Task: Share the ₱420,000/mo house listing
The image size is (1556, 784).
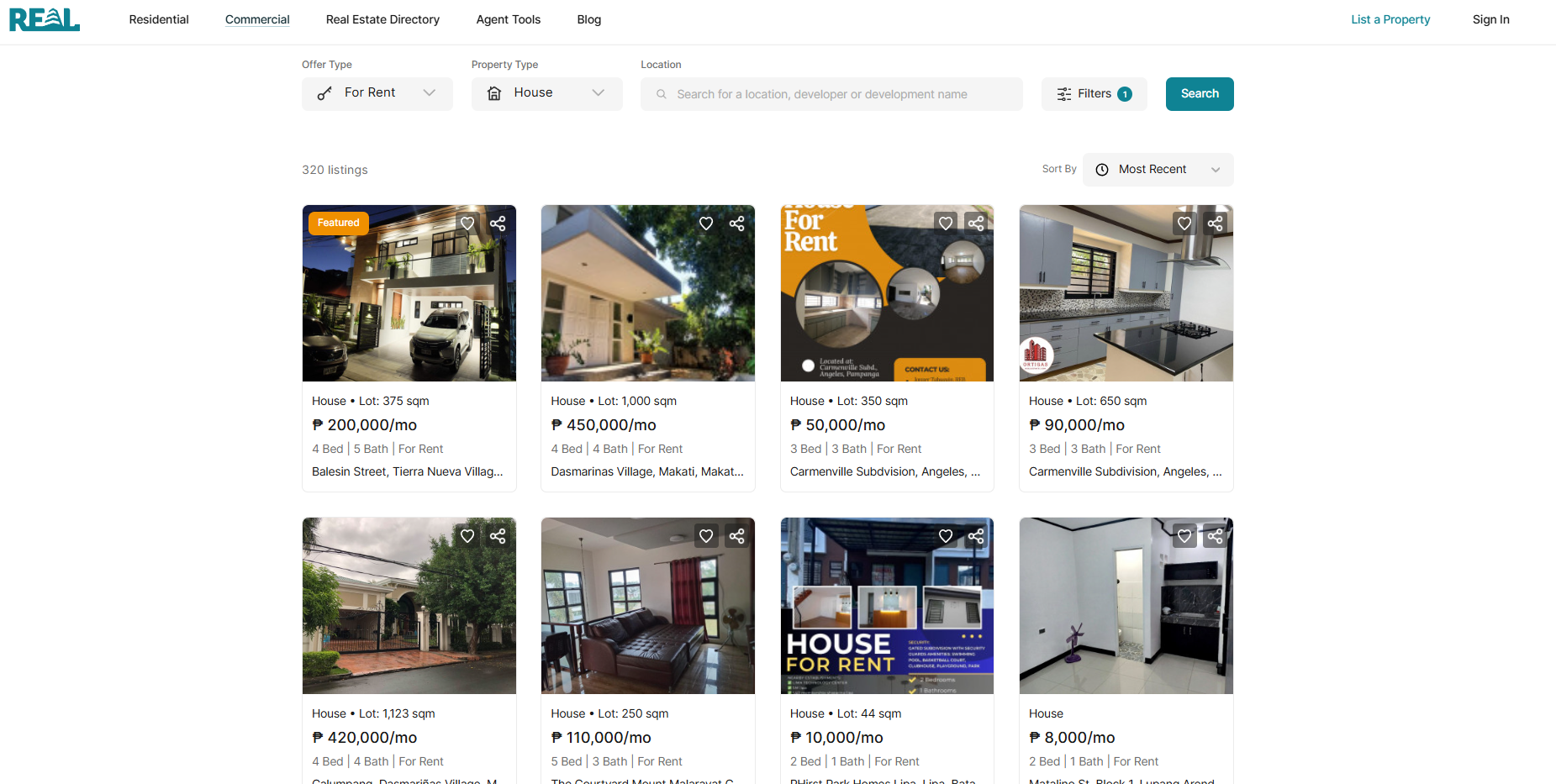Action: point(498,536)
